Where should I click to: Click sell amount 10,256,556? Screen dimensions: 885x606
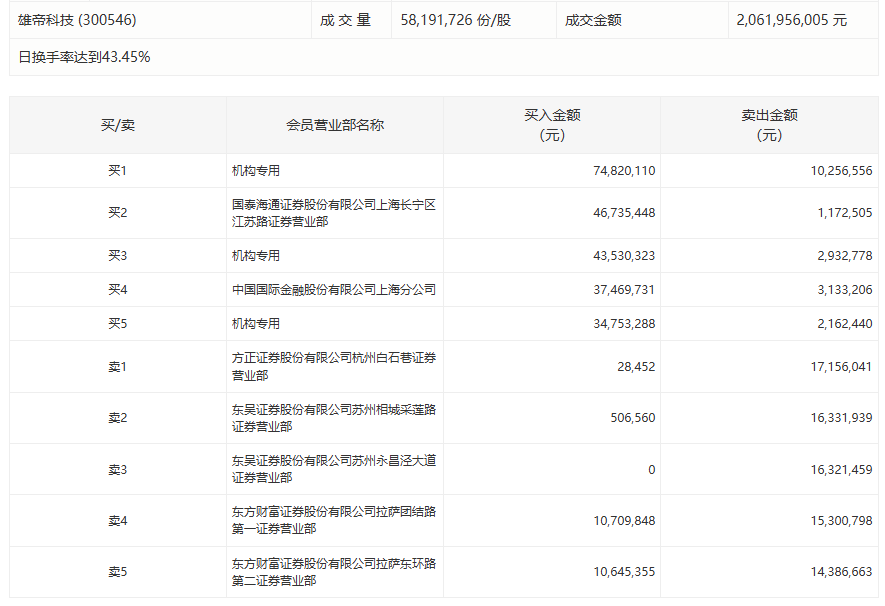841,170
